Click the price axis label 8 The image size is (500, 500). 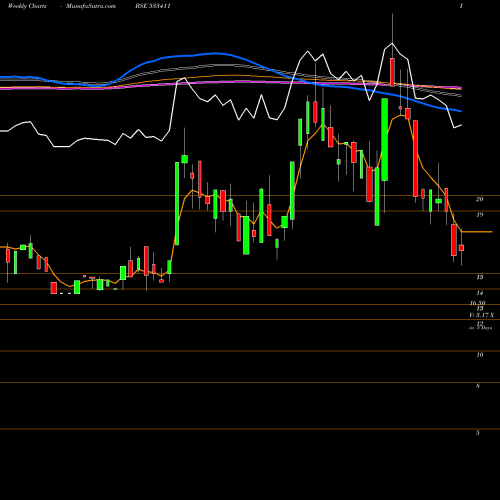(478, 386)
